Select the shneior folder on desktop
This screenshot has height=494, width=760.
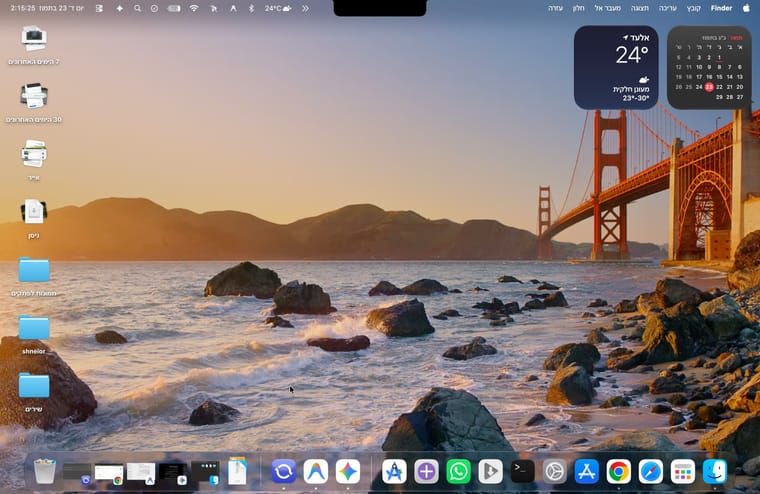click(x=34, y=334)
